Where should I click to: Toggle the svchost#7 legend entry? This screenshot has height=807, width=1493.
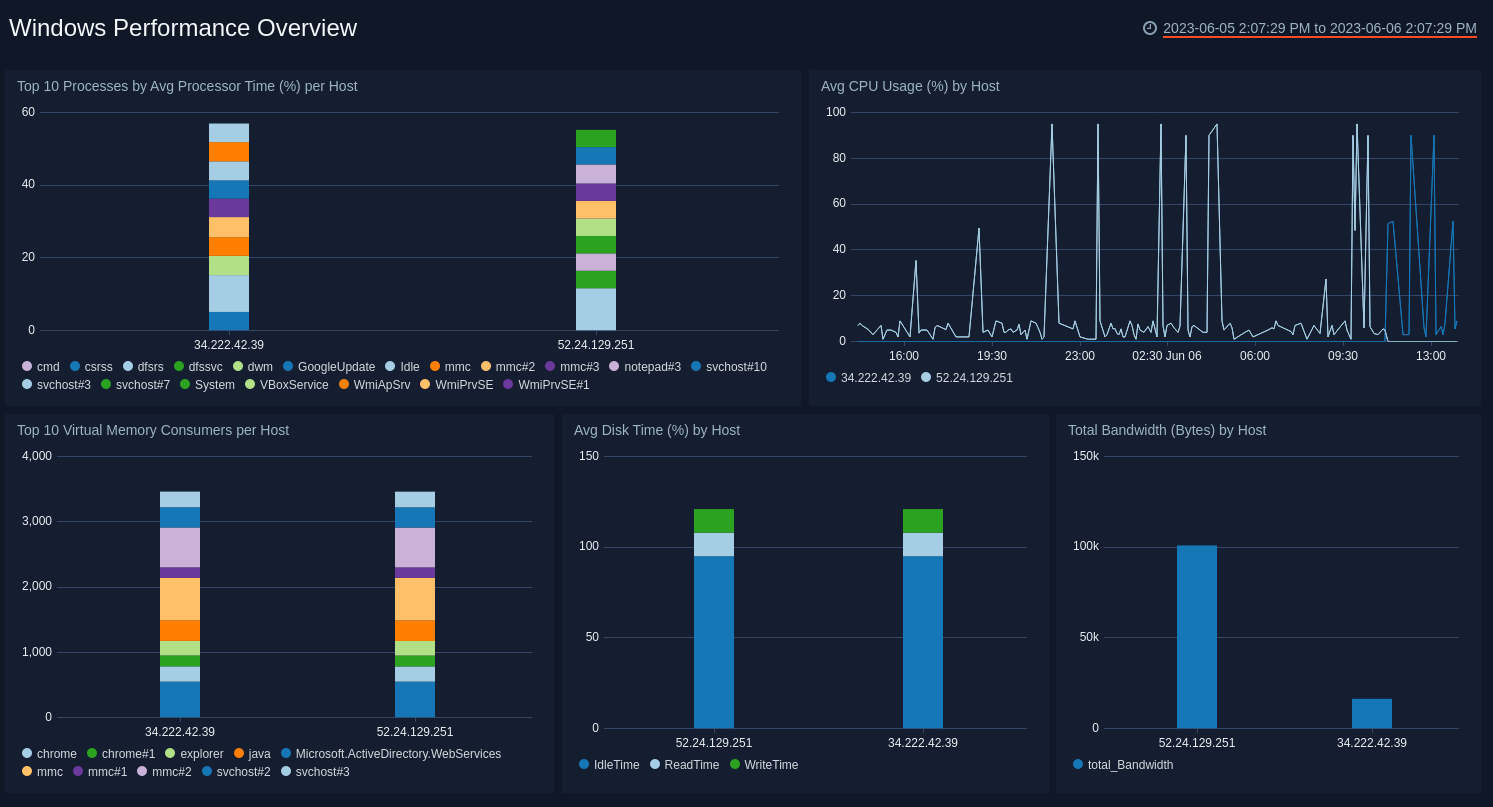click(135, 385)
